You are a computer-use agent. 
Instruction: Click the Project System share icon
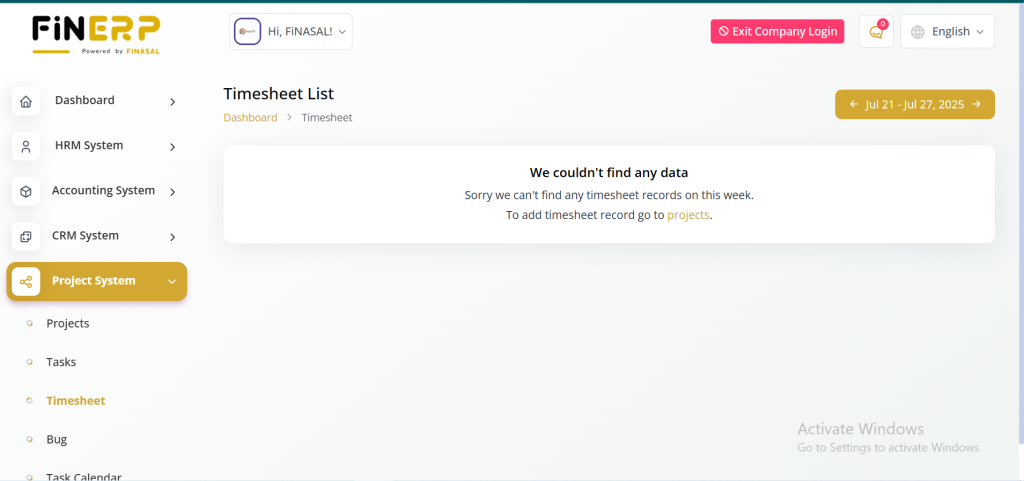(26, 282)
